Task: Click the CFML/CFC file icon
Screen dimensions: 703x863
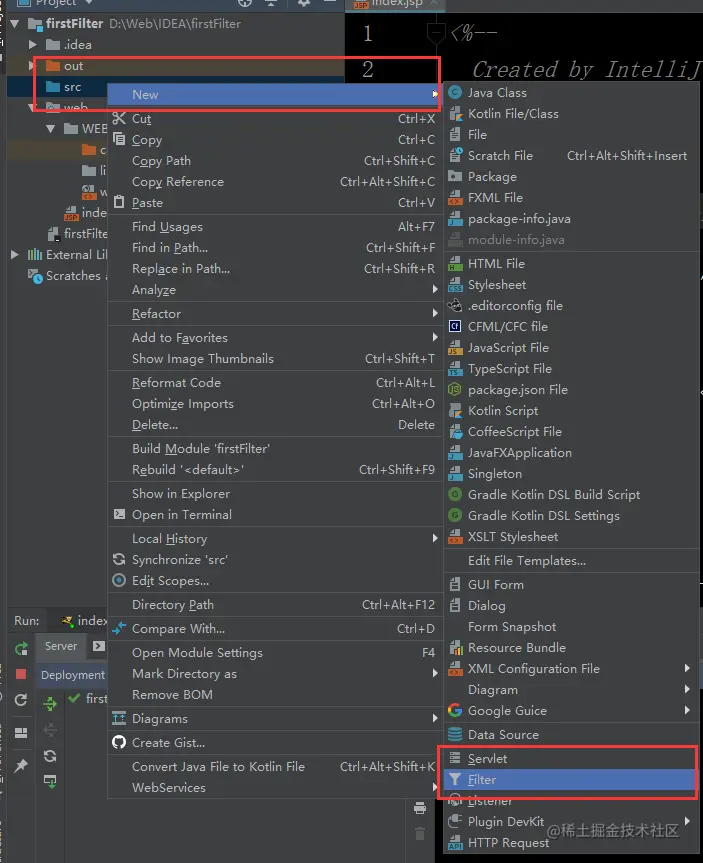Action: click(x=455, y=326)
